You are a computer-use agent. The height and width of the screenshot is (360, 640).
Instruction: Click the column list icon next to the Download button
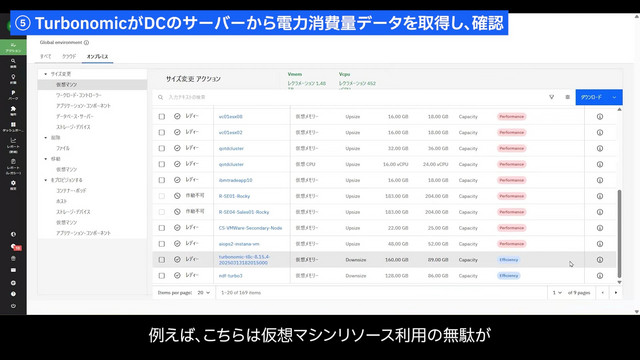[x=567, y=97]
